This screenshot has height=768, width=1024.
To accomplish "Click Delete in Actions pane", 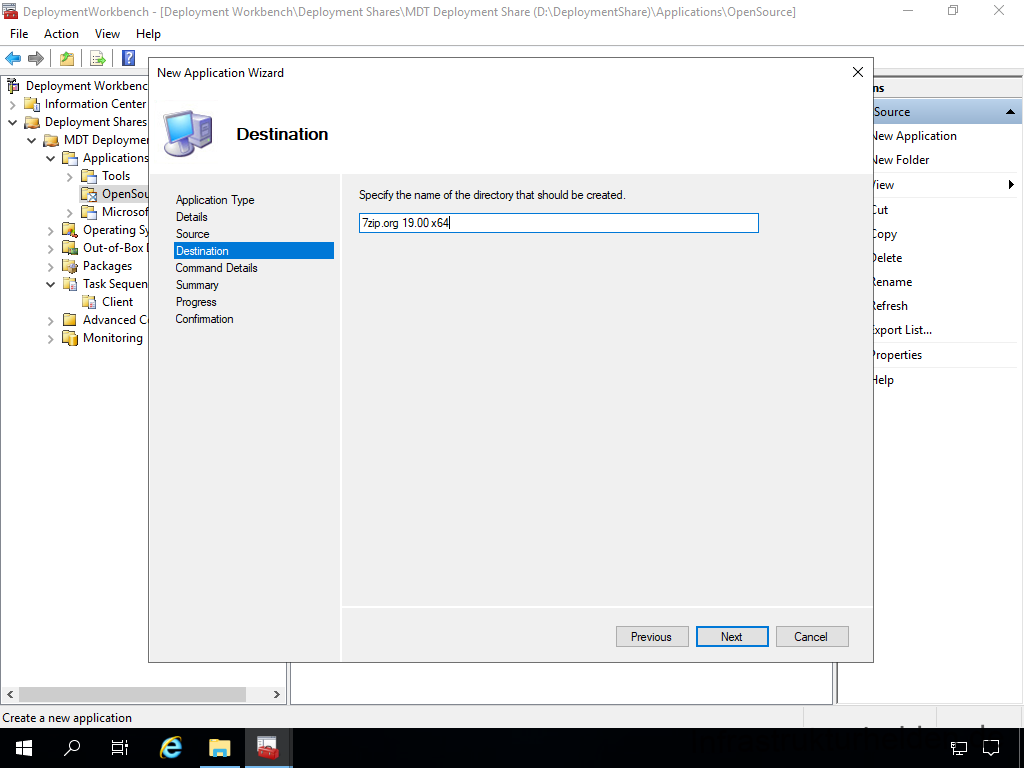I will tap(888, 258).
